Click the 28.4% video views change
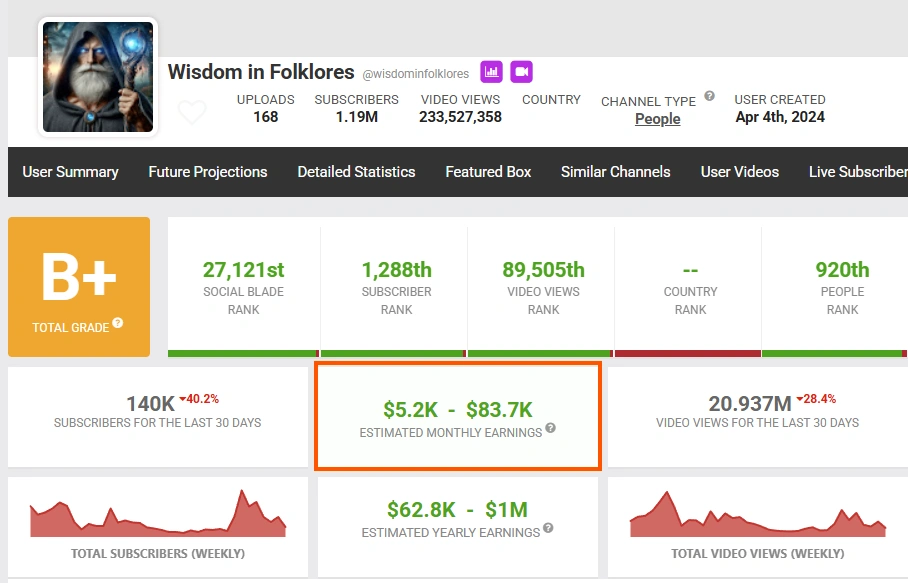 (x=817, y=399)
